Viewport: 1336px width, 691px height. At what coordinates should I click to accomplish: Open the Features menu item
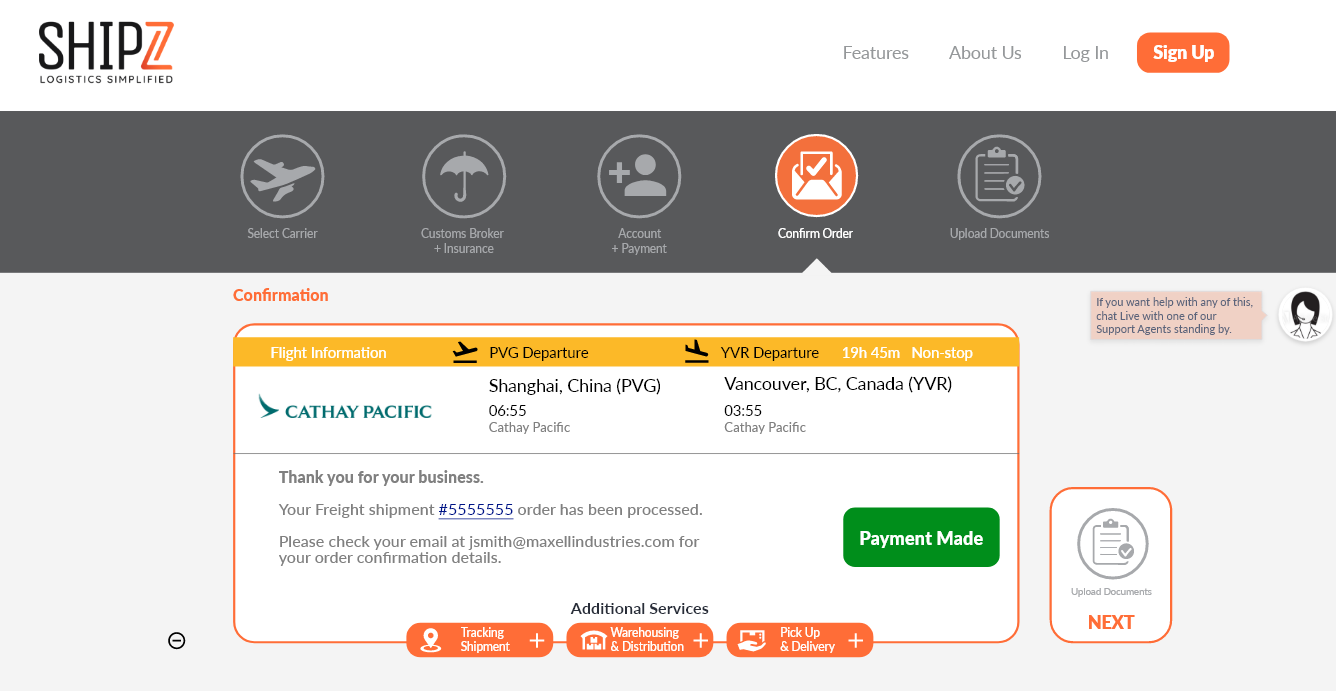(x=875, y=53)
